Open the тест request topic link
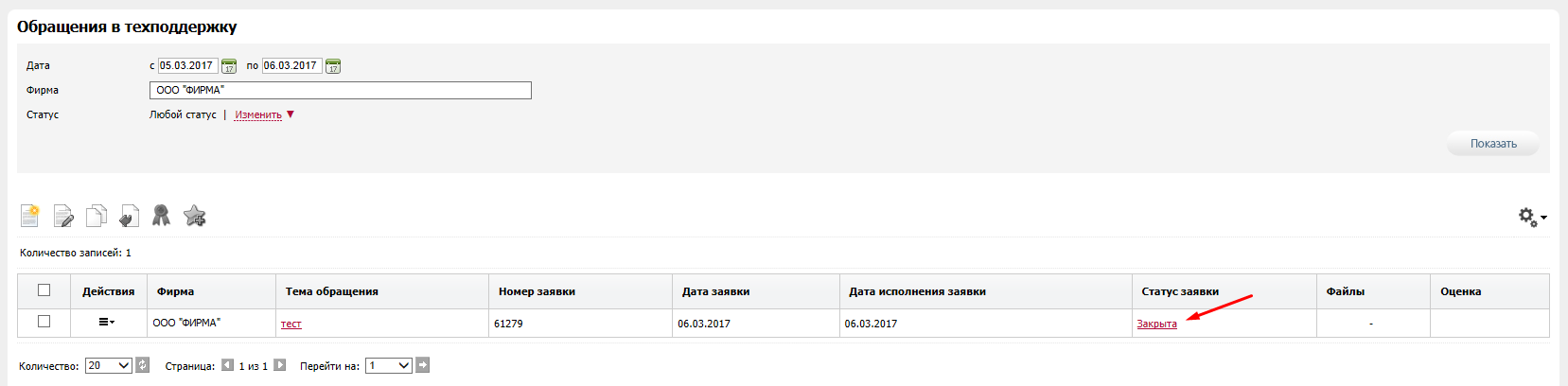The width and height of the screenshot is (1568, 386). (x=291, y=324)
